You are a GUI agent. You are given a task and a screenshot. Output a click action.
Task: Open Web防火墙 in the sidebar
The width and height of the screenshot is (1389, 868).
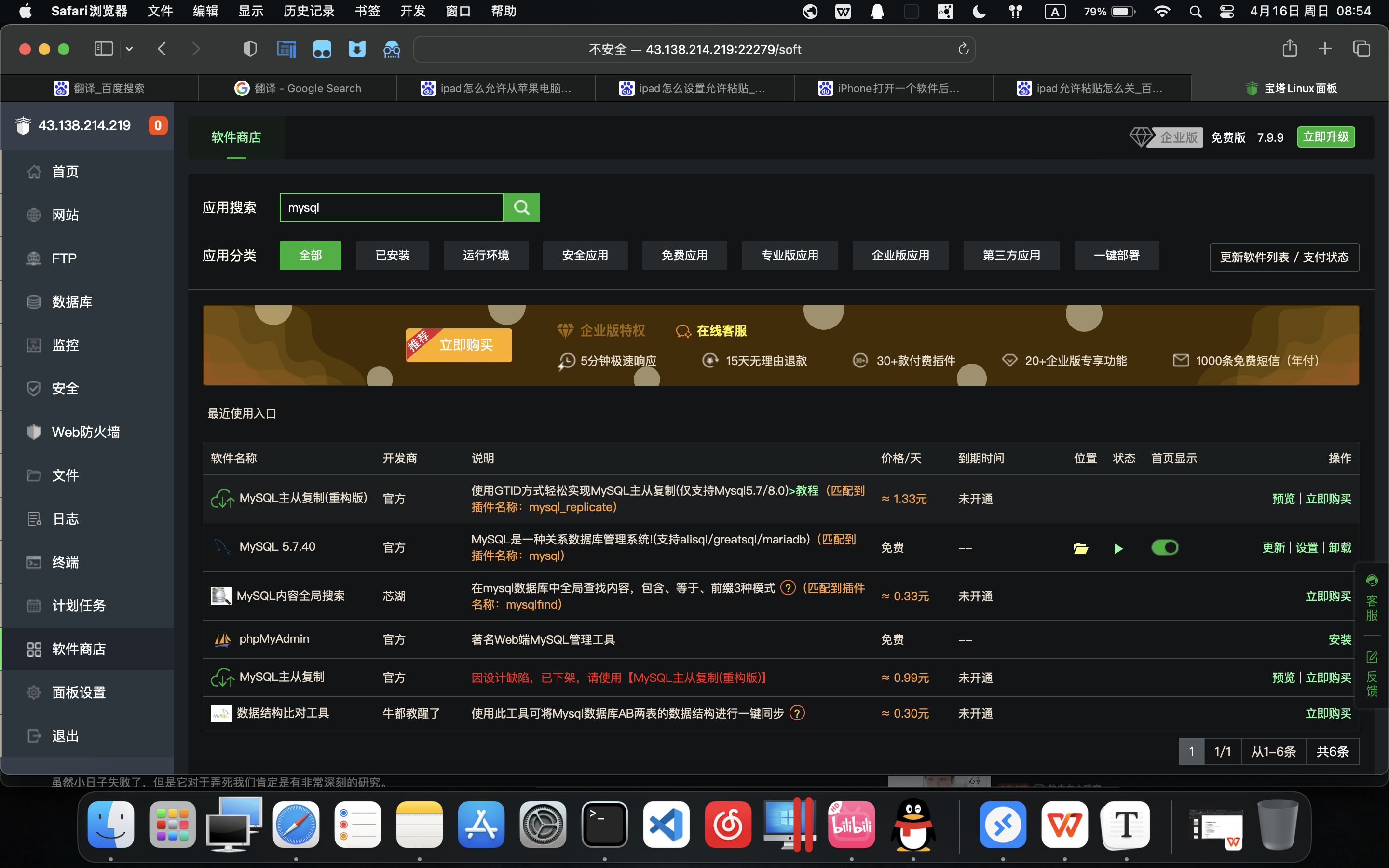[x=88, y=432]
